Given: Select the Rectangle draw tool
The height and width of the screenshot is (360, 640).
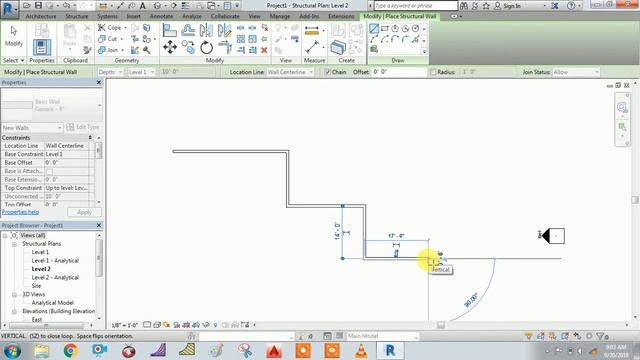Looking at the screenshot, I should click(384, 29).
